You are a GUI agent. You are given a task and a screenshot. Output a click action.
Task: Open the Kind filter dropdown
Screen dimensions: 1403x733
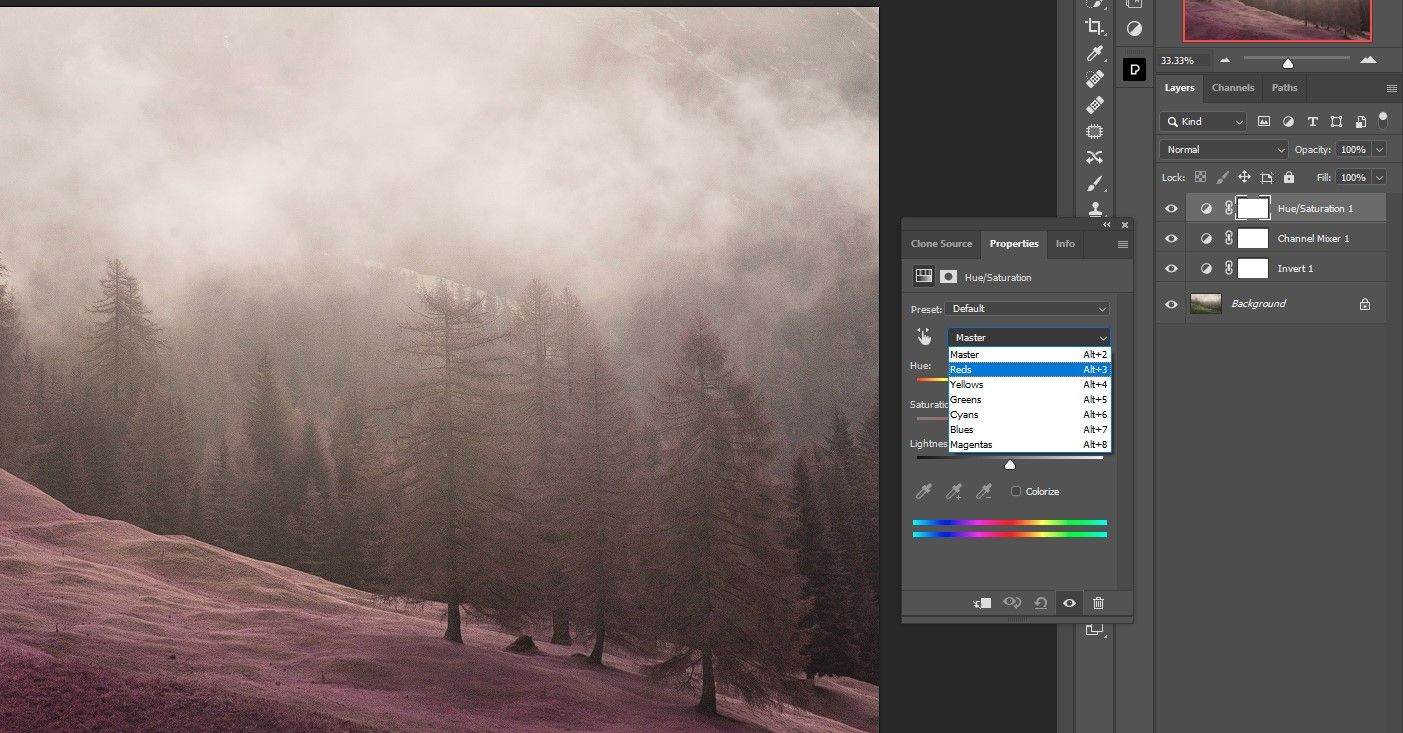pyautogui.click(x=1203, y=122)
